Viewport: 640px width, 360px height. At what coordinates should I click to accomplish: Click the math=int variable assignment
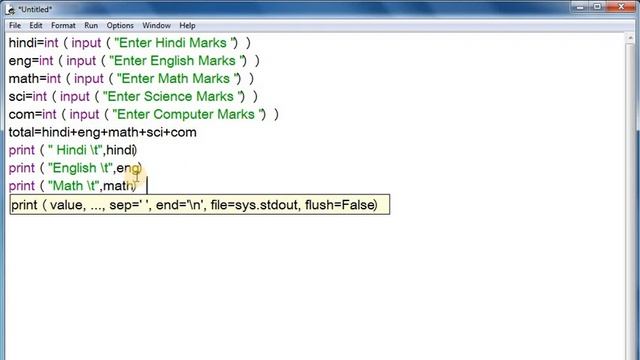(x=35, y=78)
